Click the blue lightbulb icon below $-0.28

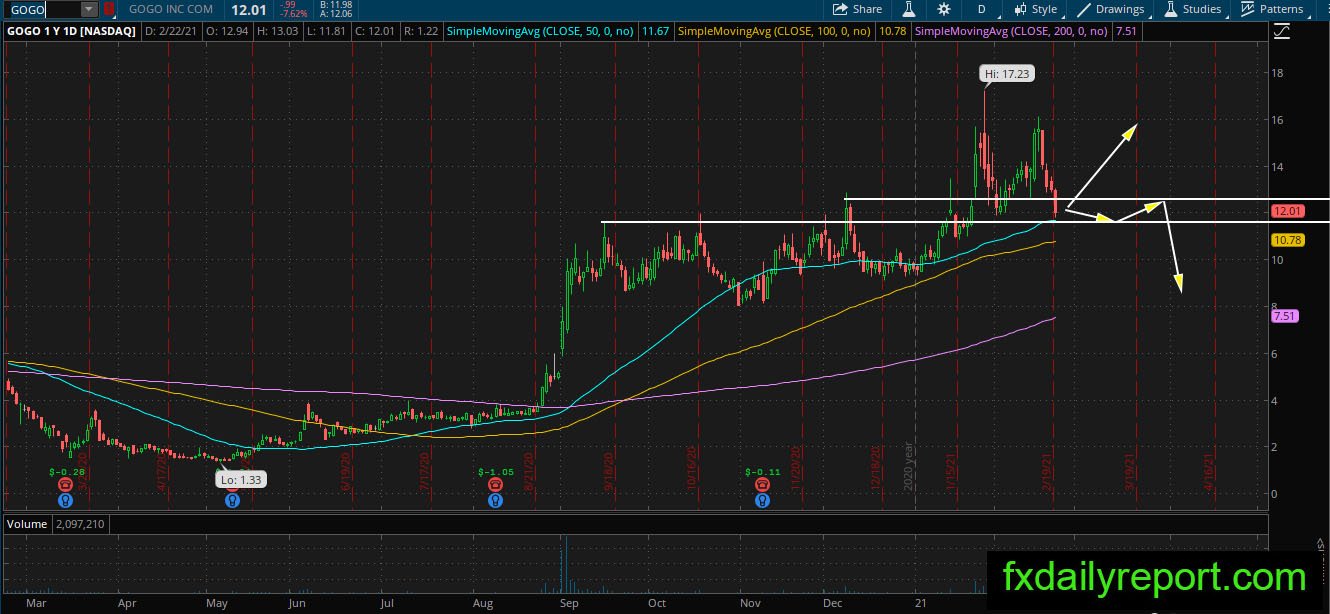pyautogui.click(x=65, y=500)
